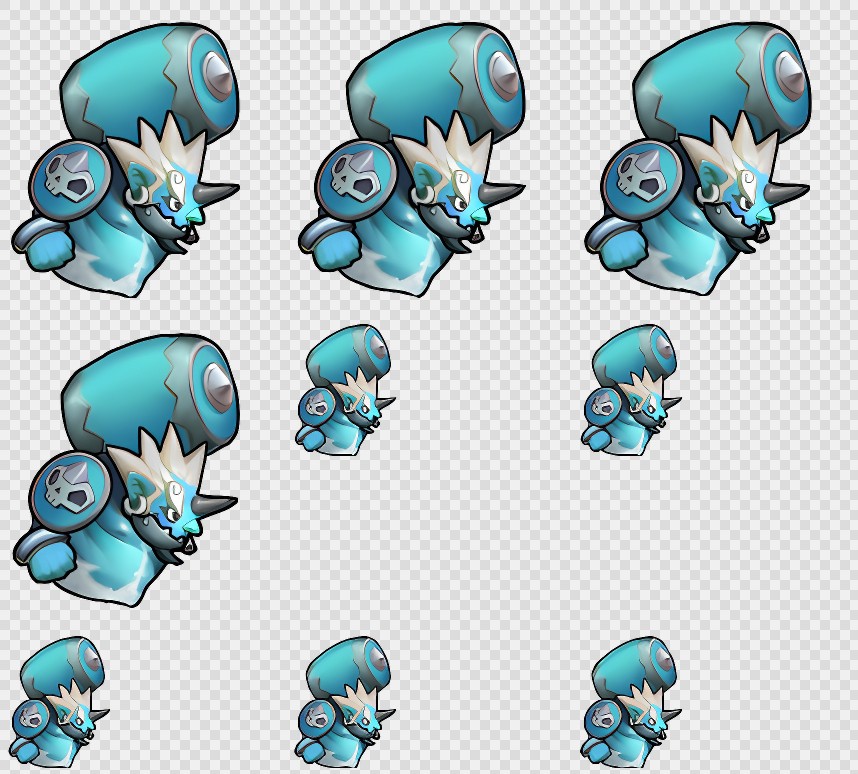Image resolution: width=858 pixels, height=774 pixels.
Task: Select the small sprite at the bottom-left
Action: coord(59,702)
